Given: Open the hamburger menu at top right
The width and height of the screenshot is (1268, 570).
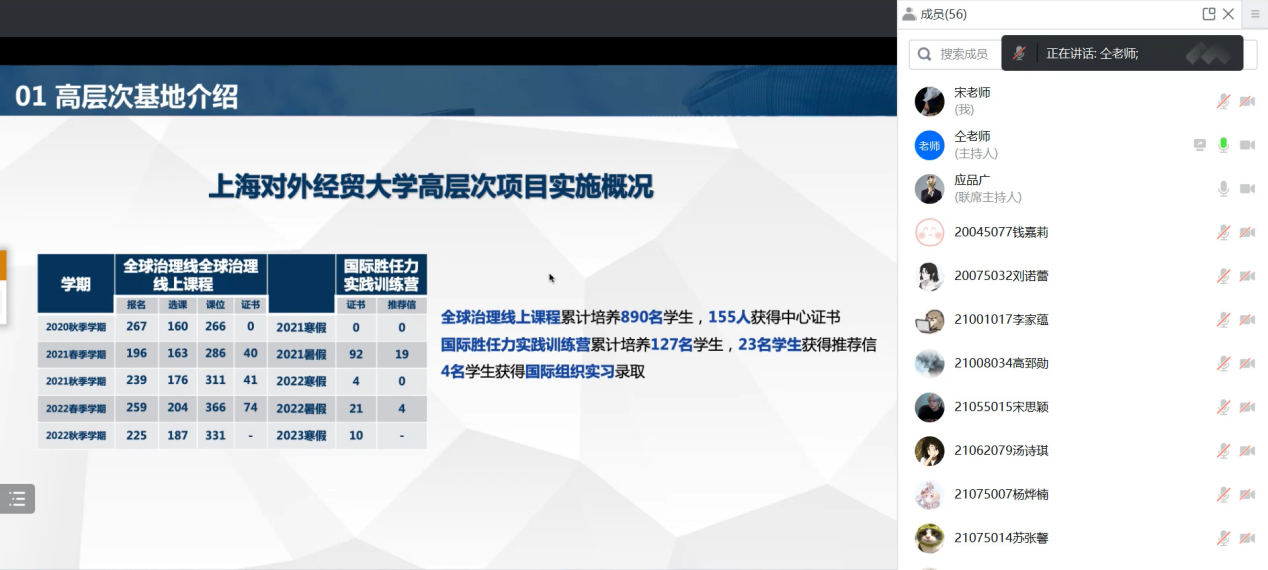Looking at the screenshot, I should click(1255, 14).
